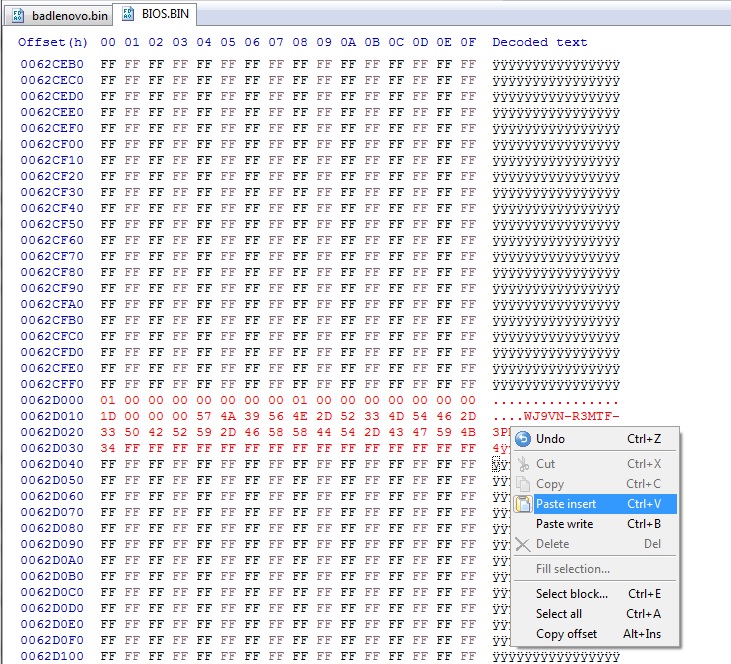
Task: Click byte 57 in row 0062D010
Action: [204, 416]
